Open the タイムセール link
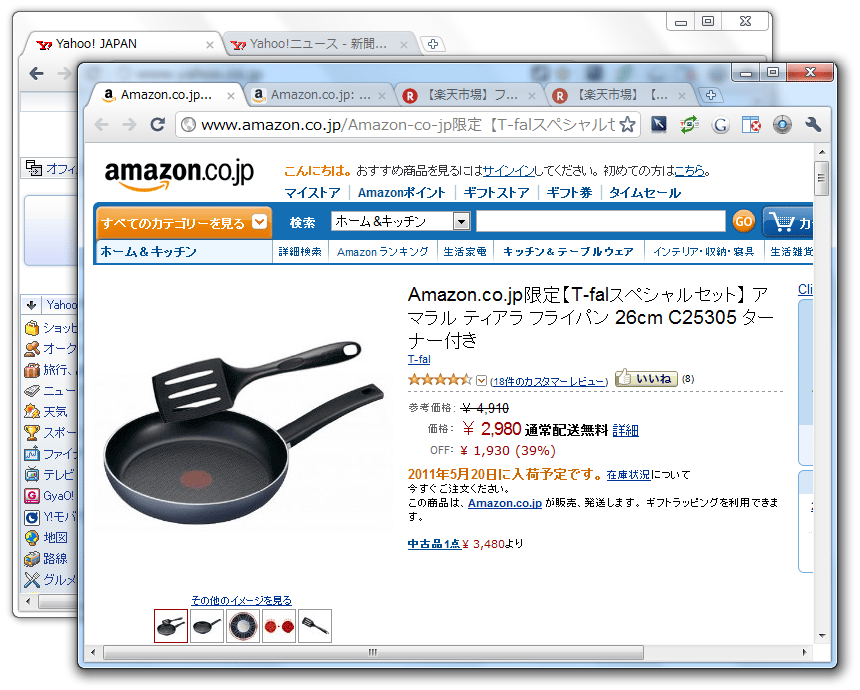This screenshot has width=860, height=690. 645,193
